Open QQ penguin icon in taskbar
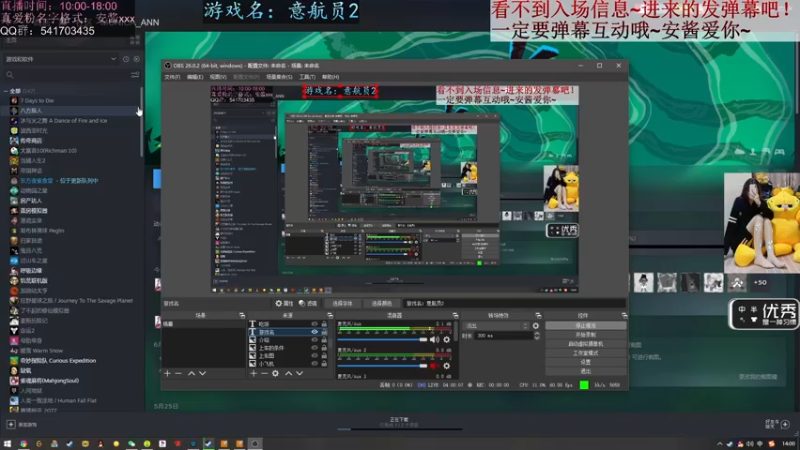 coord(101,444)
